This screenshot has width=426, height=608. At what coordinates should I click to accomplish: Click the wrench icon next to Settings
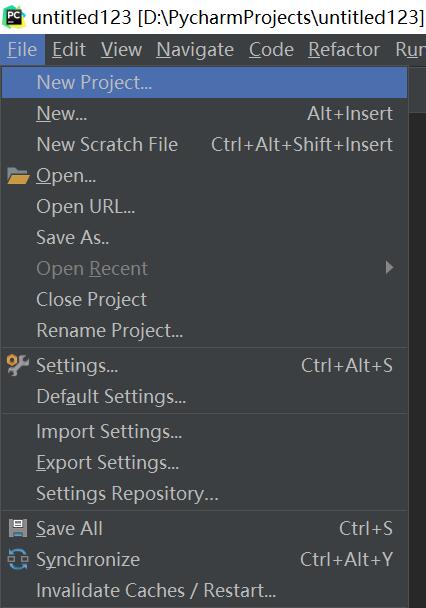(x=18, y=365)
